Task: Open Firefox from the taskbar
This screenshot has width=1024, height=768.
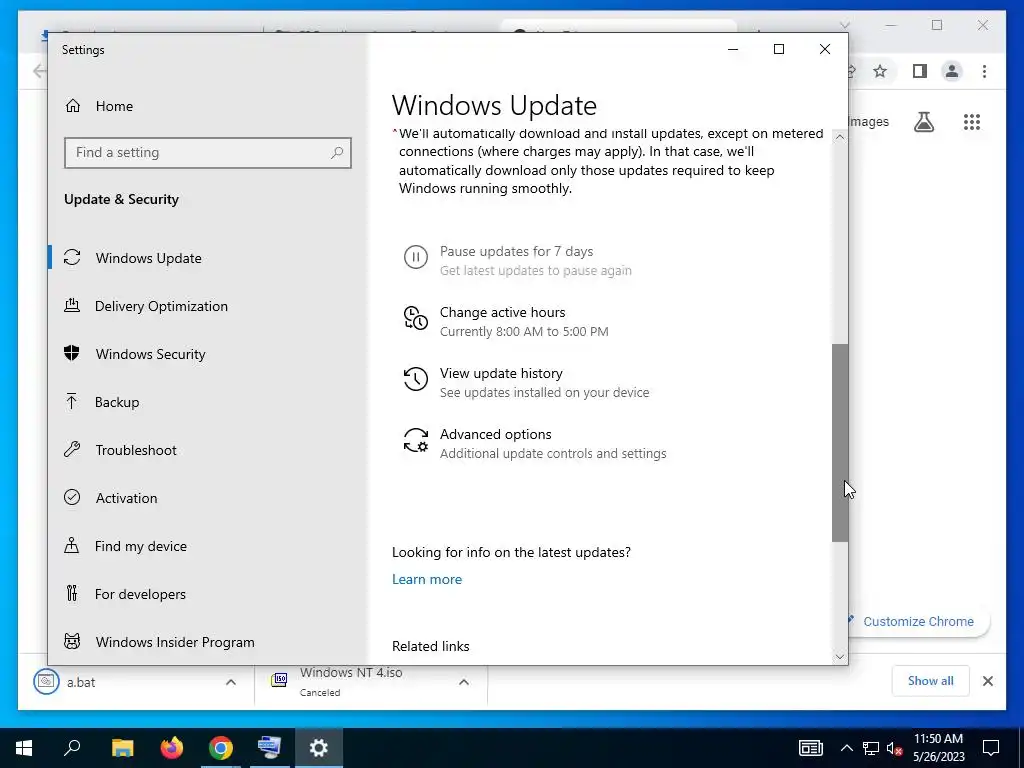Action: 172,748
